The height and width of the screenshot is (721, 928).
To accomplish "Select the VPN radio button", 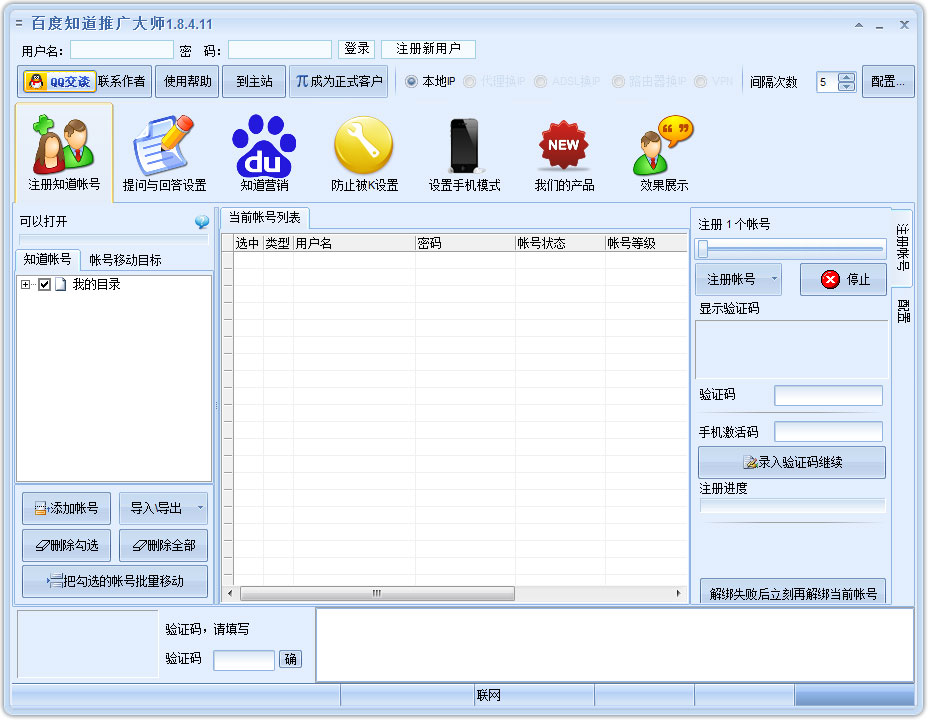I will coord(700,81).
